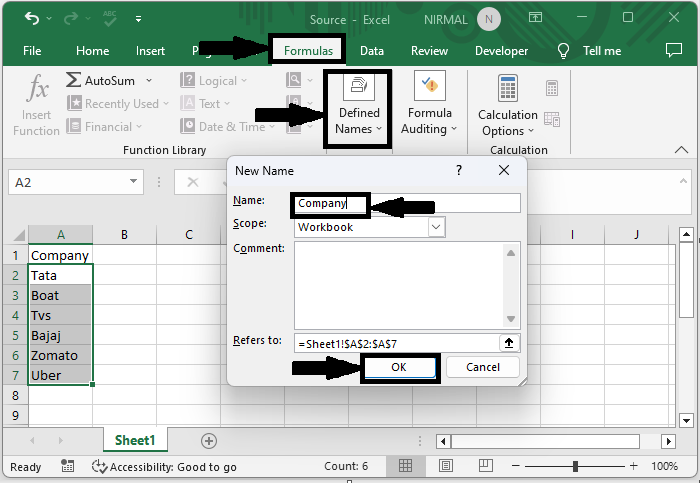Expand the formula bar chevron
Image resolution: width=700 pixels, height=483 pixels.
(x=683, y=181)
